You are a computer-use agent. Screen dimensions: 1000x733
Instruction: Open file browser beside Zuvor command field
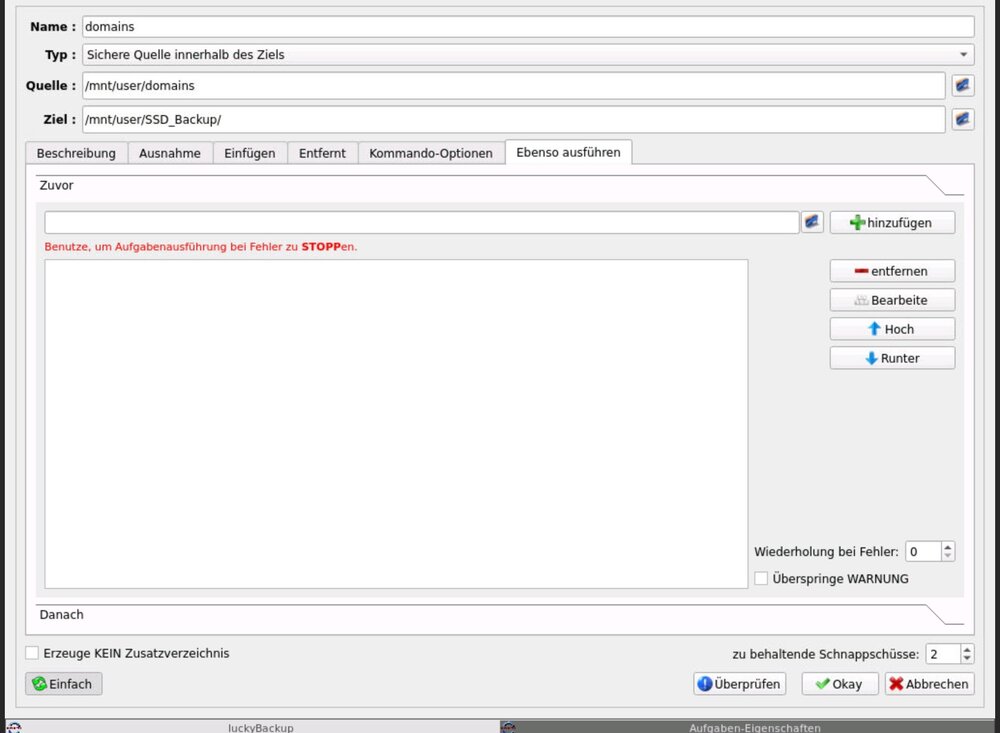pyautogui.click(x=812, y=222)
